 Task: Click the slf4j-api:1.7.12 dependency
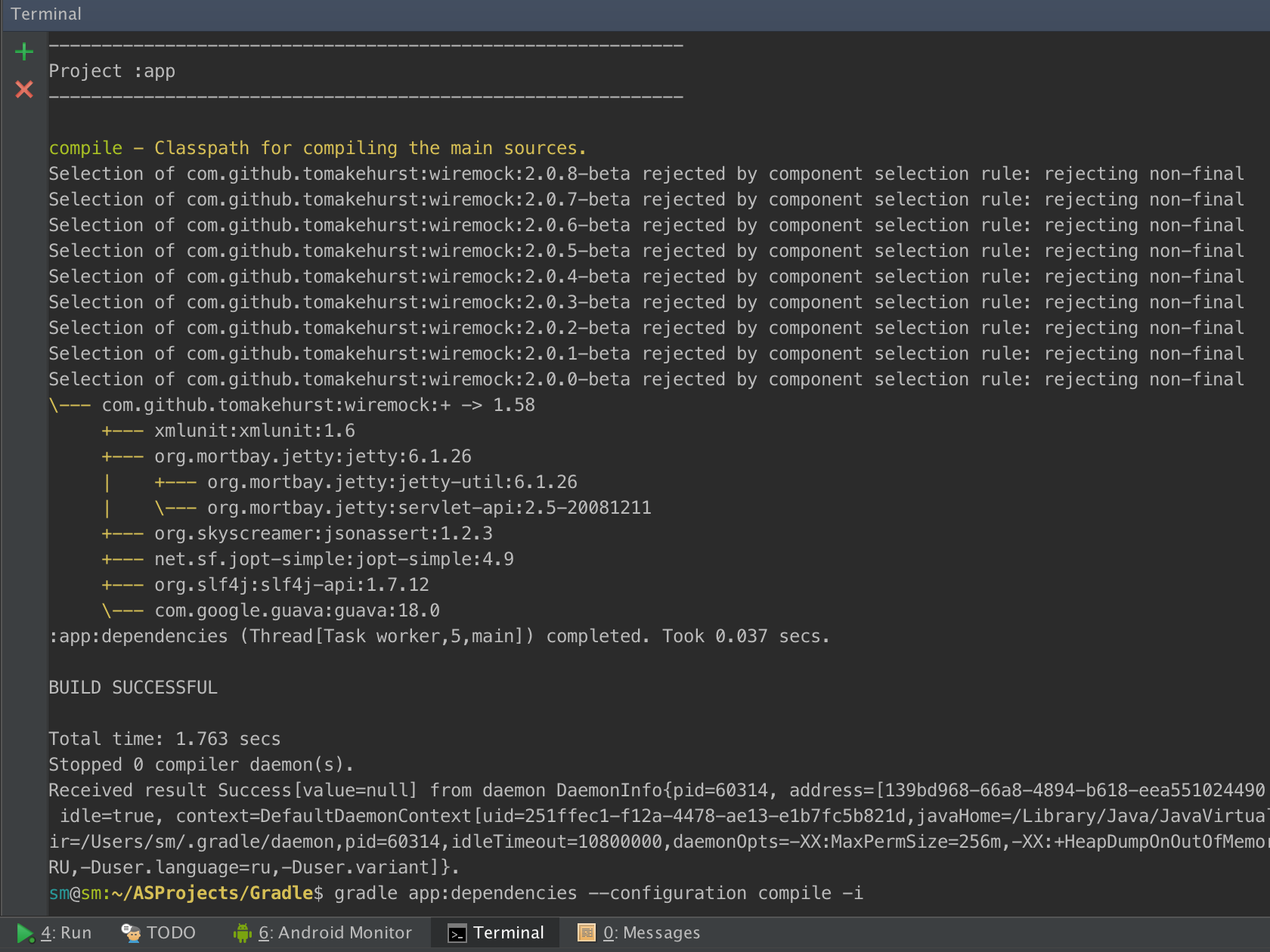click(x=265, y=585)
